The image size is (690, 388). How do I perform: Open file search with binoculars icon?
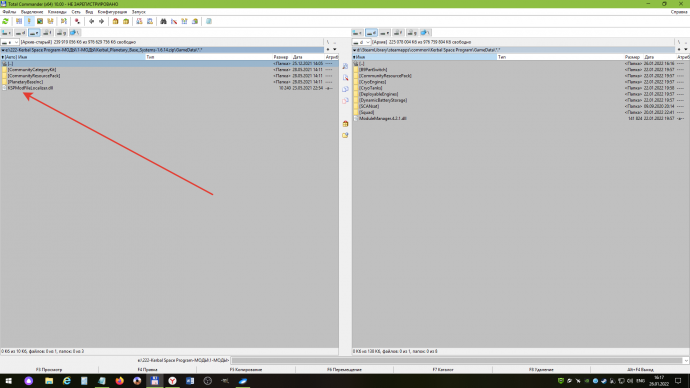(163, 21)
